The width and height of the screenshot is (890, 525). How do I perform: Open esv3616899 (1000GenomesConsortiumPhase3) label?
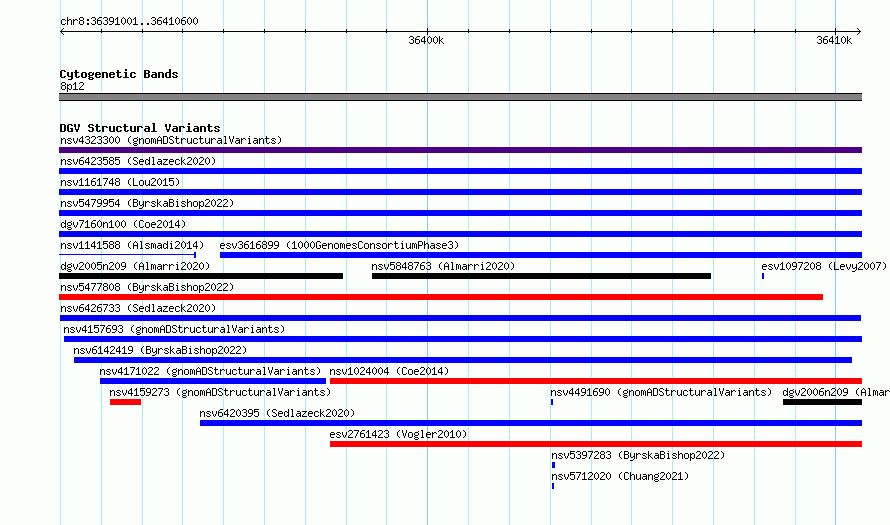pyautogui.click(x=339, y=245)
